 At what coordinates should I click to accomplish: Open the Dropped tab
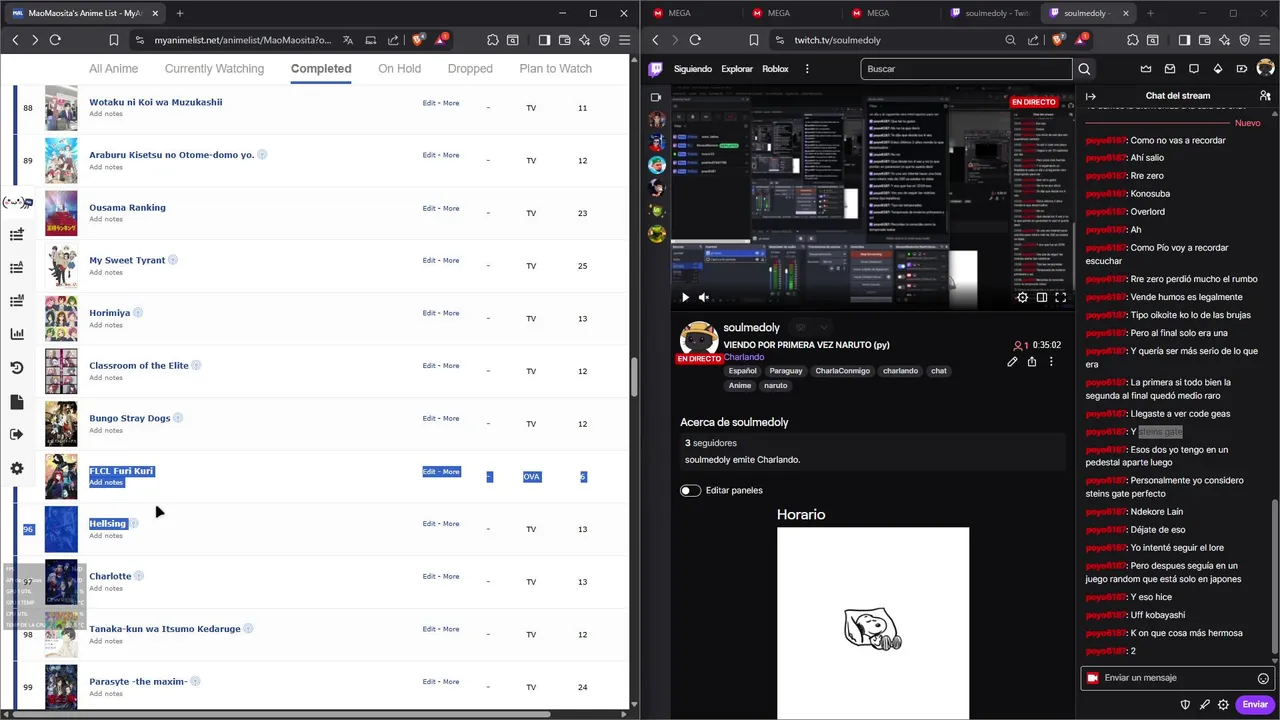(470, 69)
